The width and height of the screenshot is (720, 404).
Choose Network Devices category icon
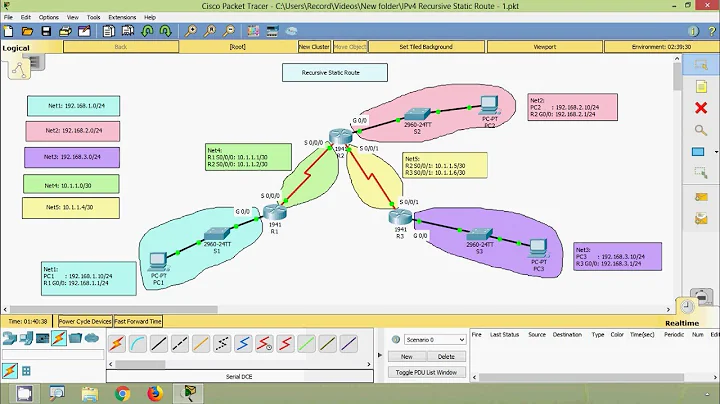pyautogui.click(x=10, y=339)
